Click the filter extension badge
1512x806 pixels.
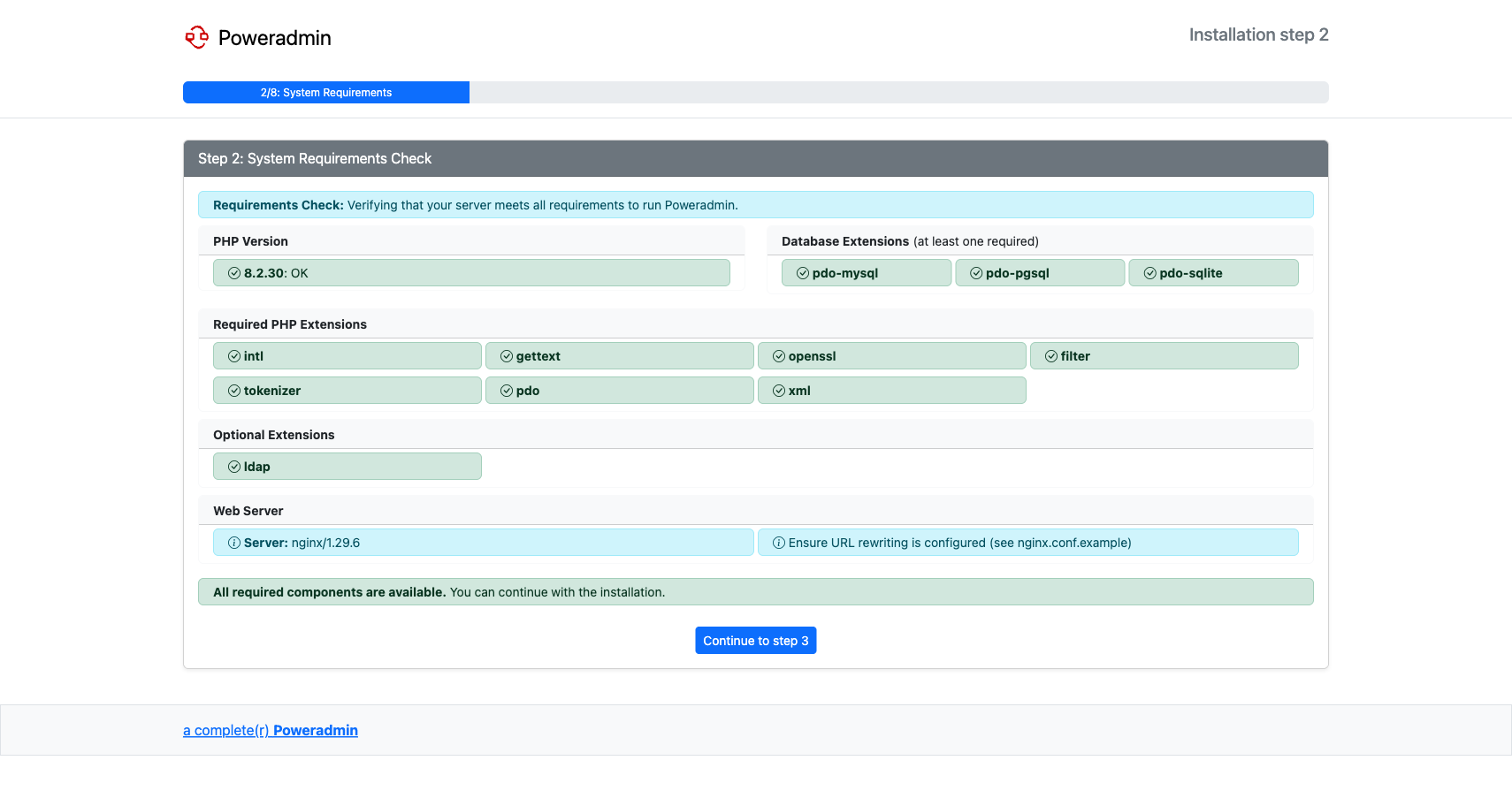click(1164, 356)
